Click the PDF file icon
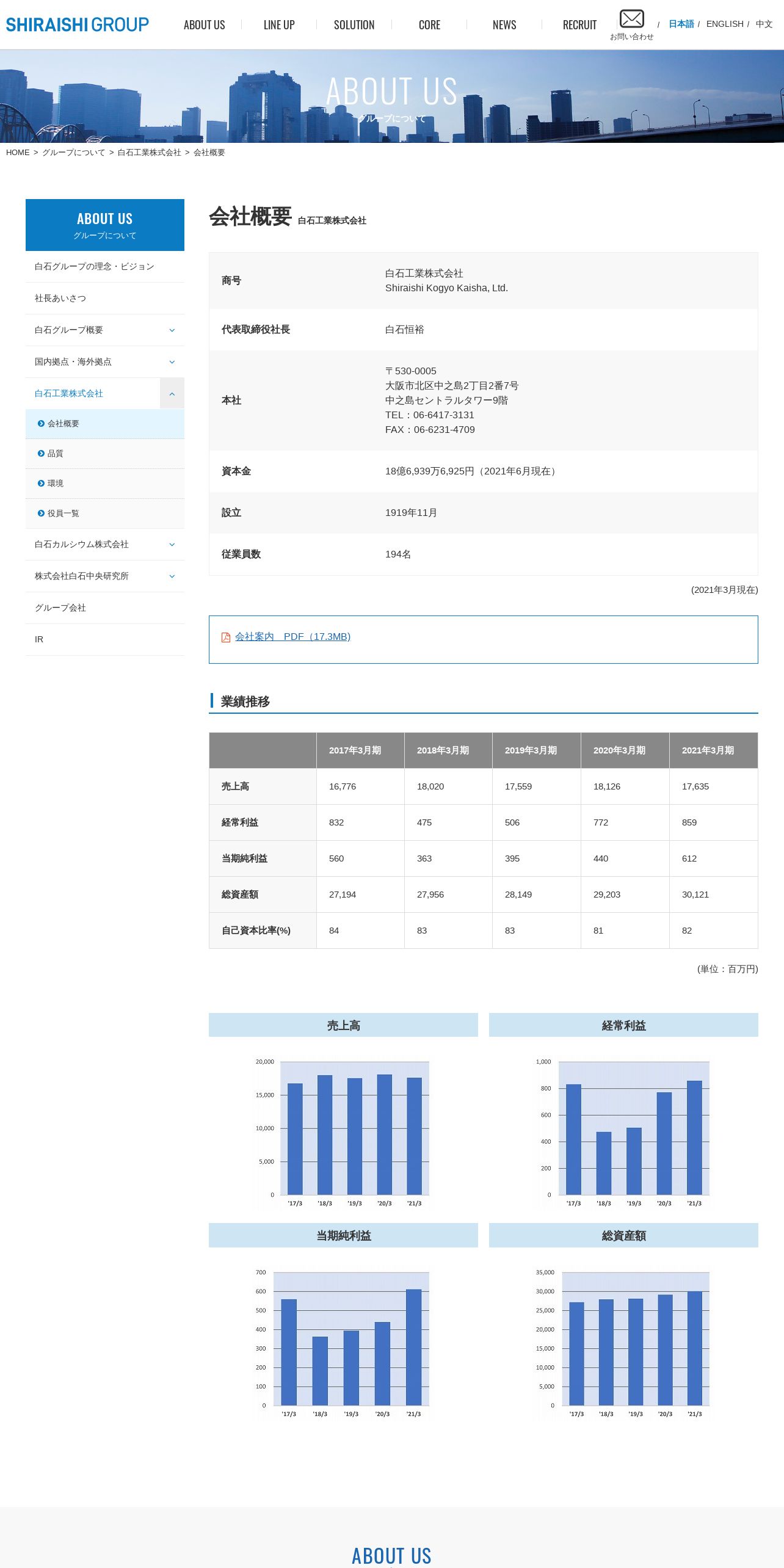The width and height of the screenshot is (784, 1568). (226, 637)
